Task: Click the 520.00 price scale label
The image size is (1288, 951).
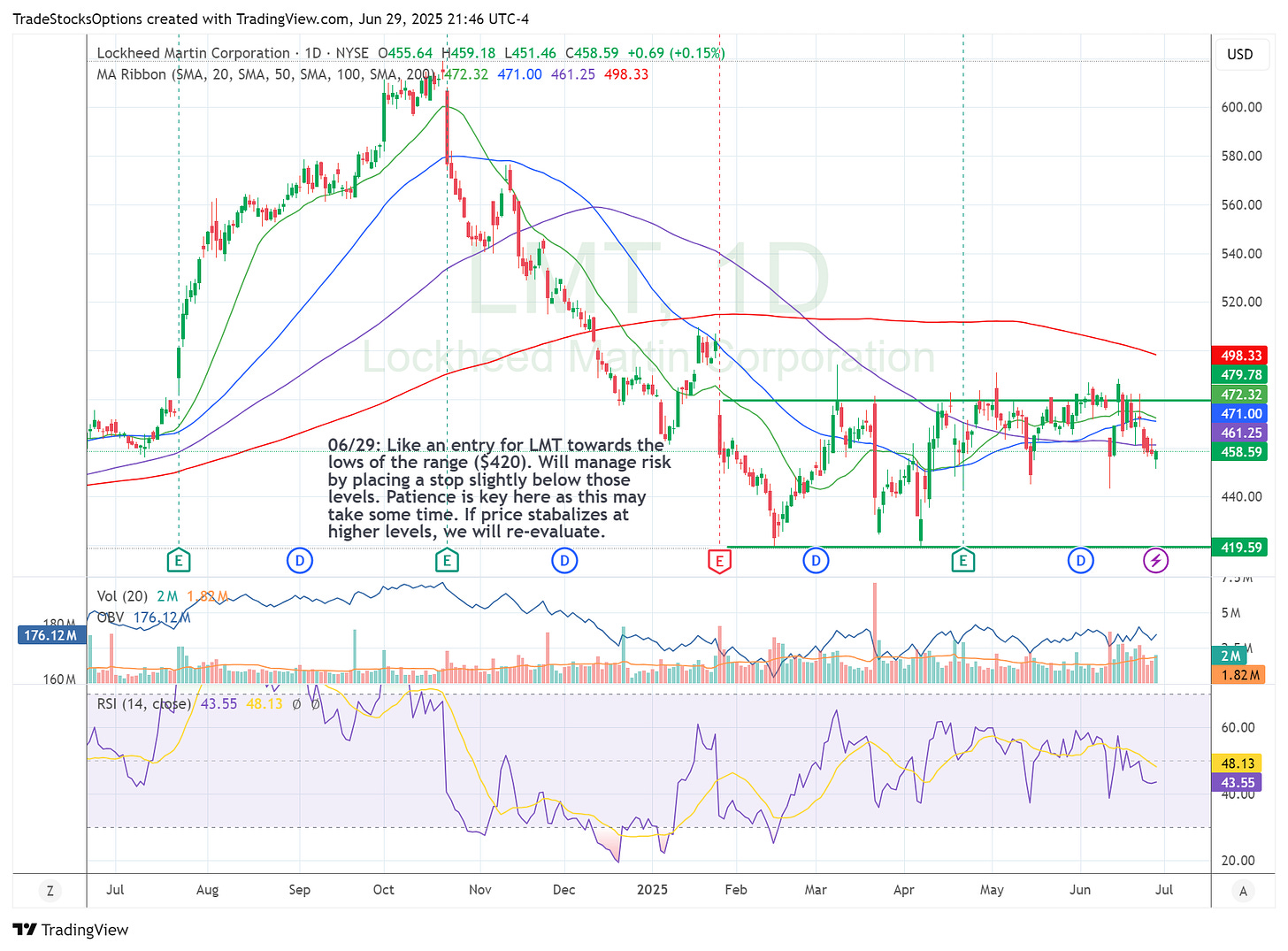Action: point(1241,302)
